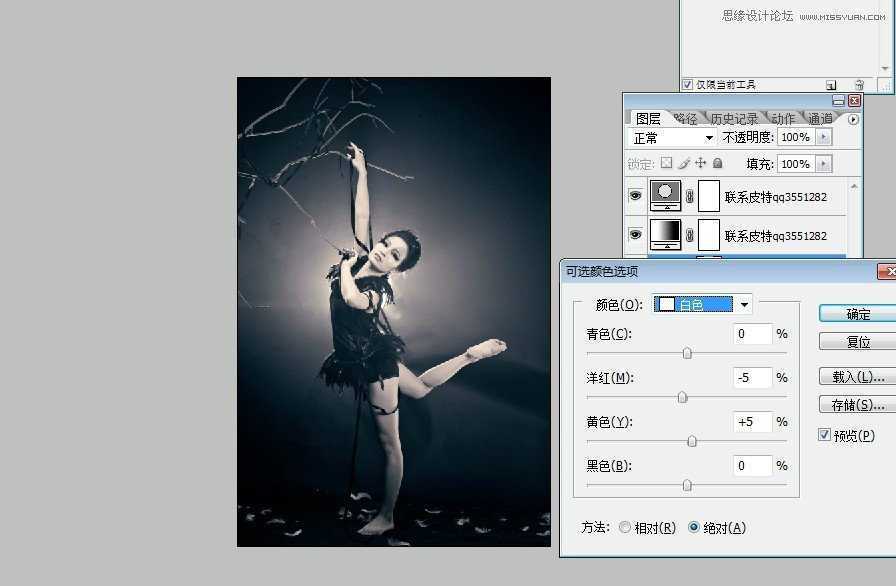Toggle the 仅限当前工具 checkbox

click(x=687, y=85)
